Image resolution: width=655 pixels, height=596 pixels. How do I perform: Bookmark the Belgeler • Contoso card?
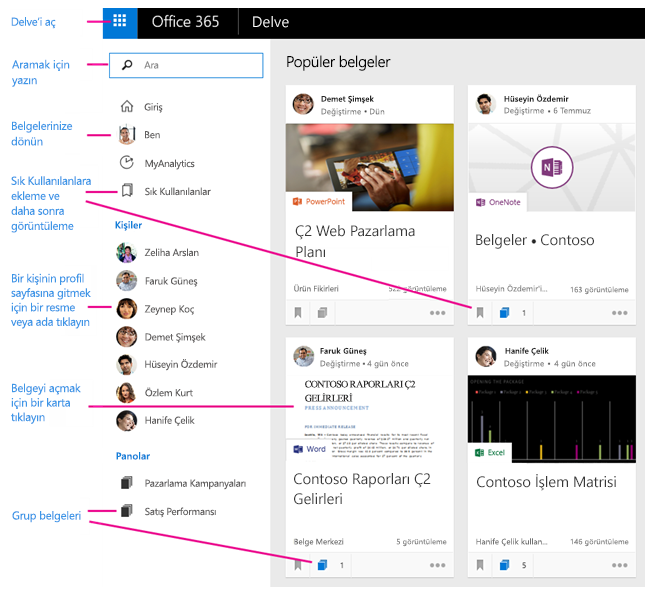pyautogui.click(x=480, y=313)
